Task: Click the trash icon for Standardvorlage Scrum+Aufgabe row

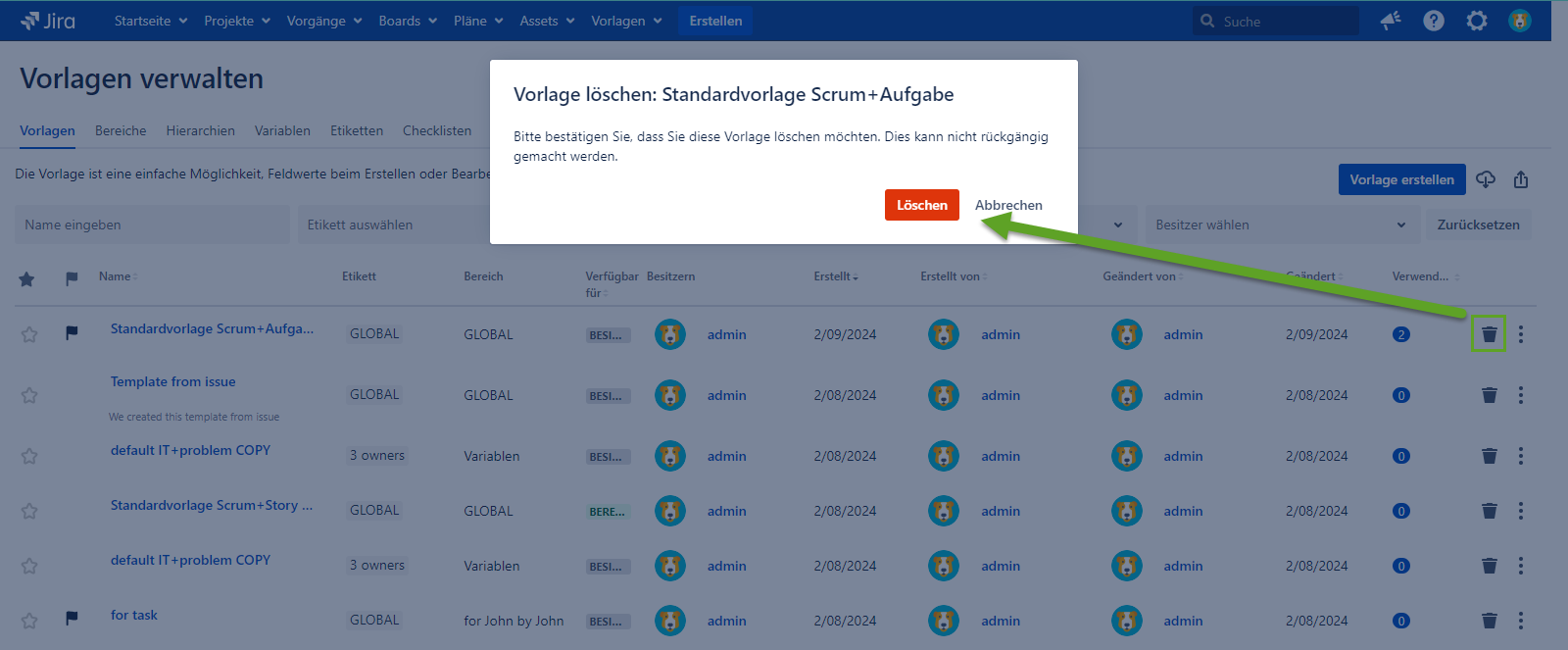Action: [1489, 334]
